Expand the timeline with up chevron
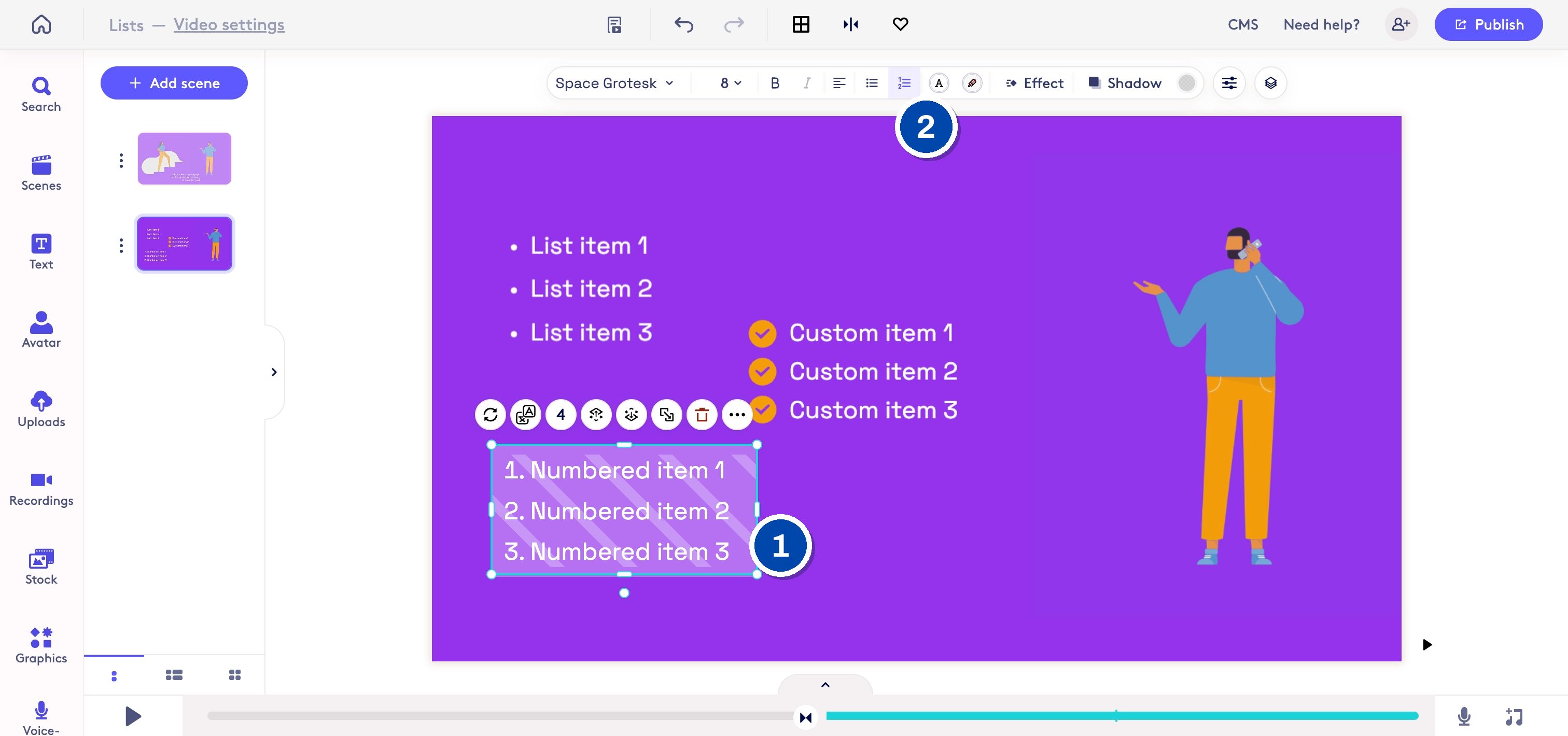The width and height of the screenshot is (1568, 736). pos(825,684)
